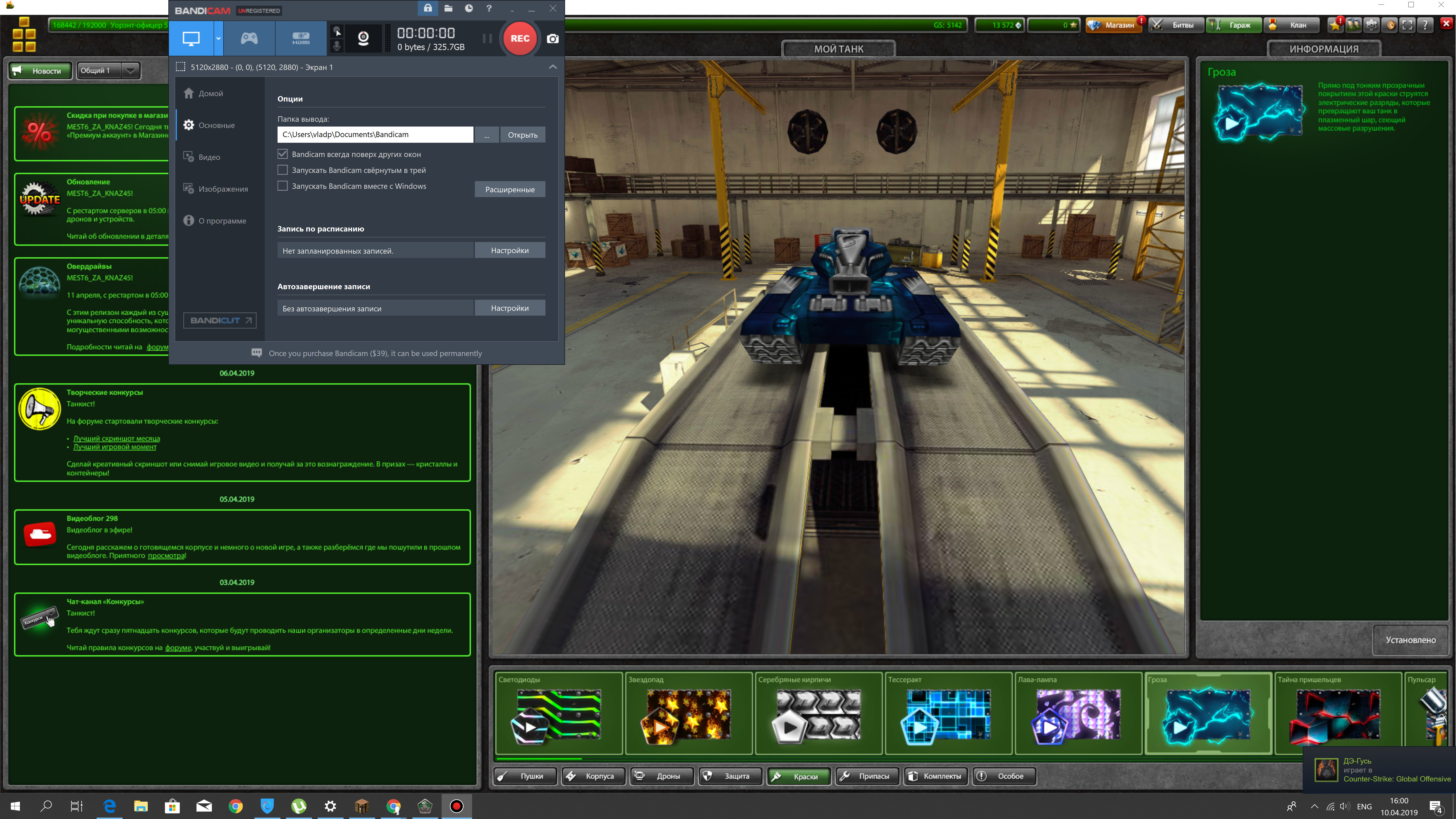Switch to the Пушки garage category
1456x819 pixels.
526,776
